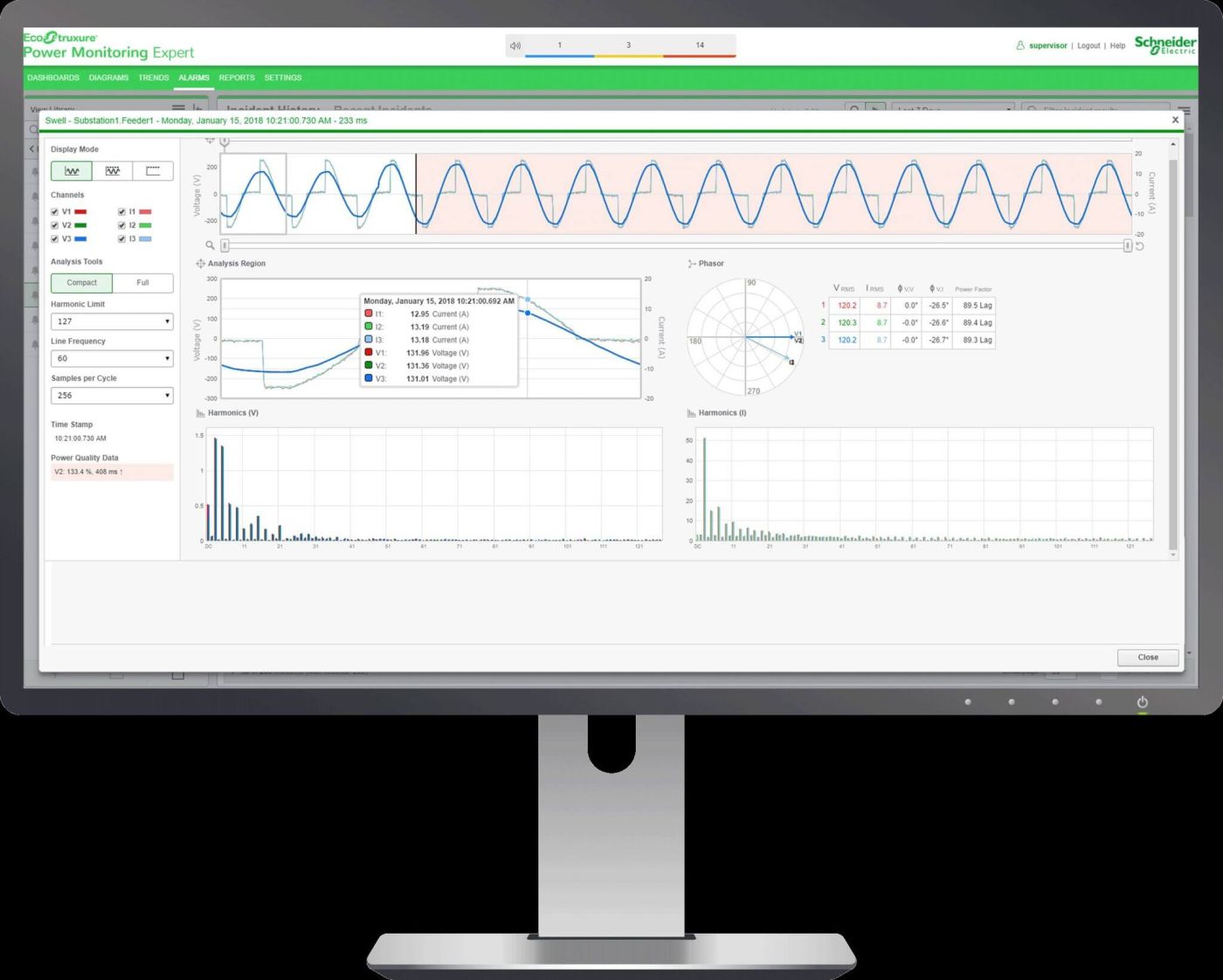This screenshot has height=980, width=1223.
Task: Uncheck the V1 channel checkbox
Action: [x=54, y=211]
